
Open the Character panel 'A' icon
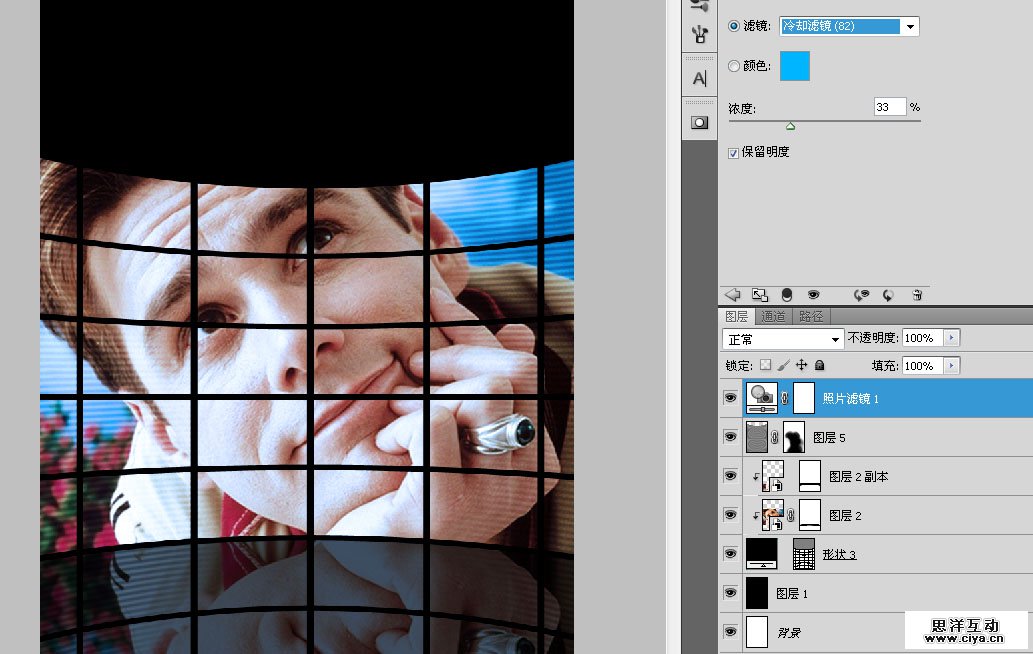pos(700,78)
